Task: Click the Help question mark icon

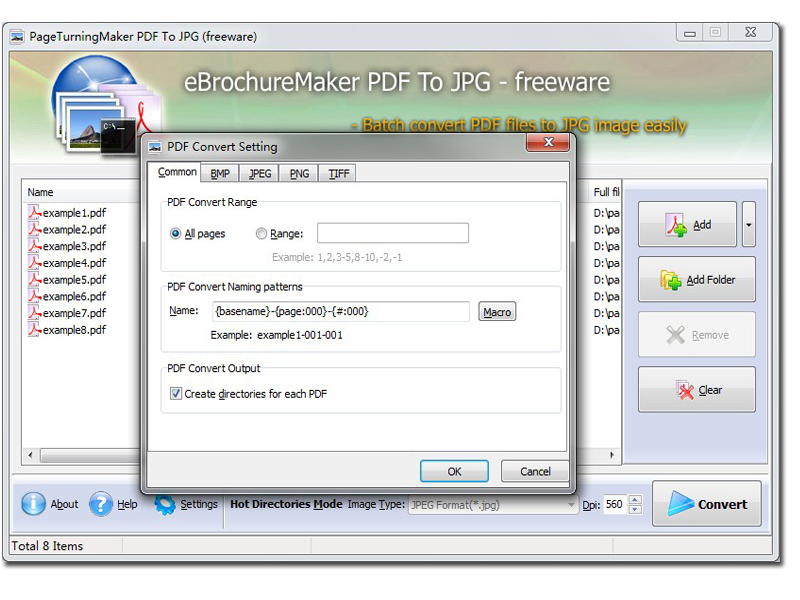Action: click(101, 504)
